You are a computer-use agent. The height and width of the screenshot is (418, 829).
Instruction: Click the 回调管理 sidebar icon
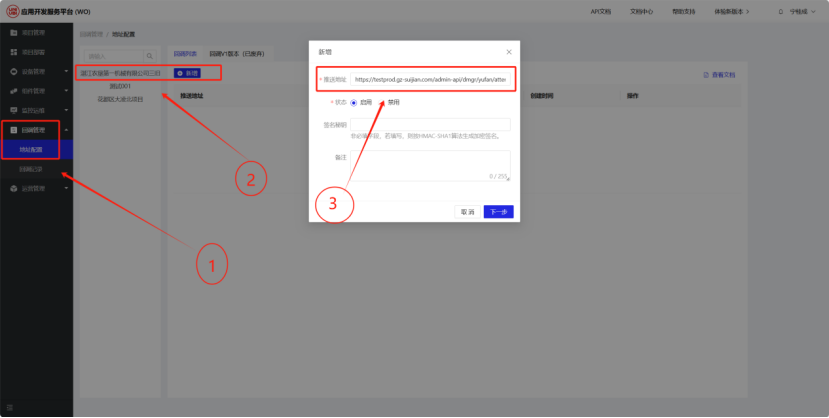pos(13,130)
